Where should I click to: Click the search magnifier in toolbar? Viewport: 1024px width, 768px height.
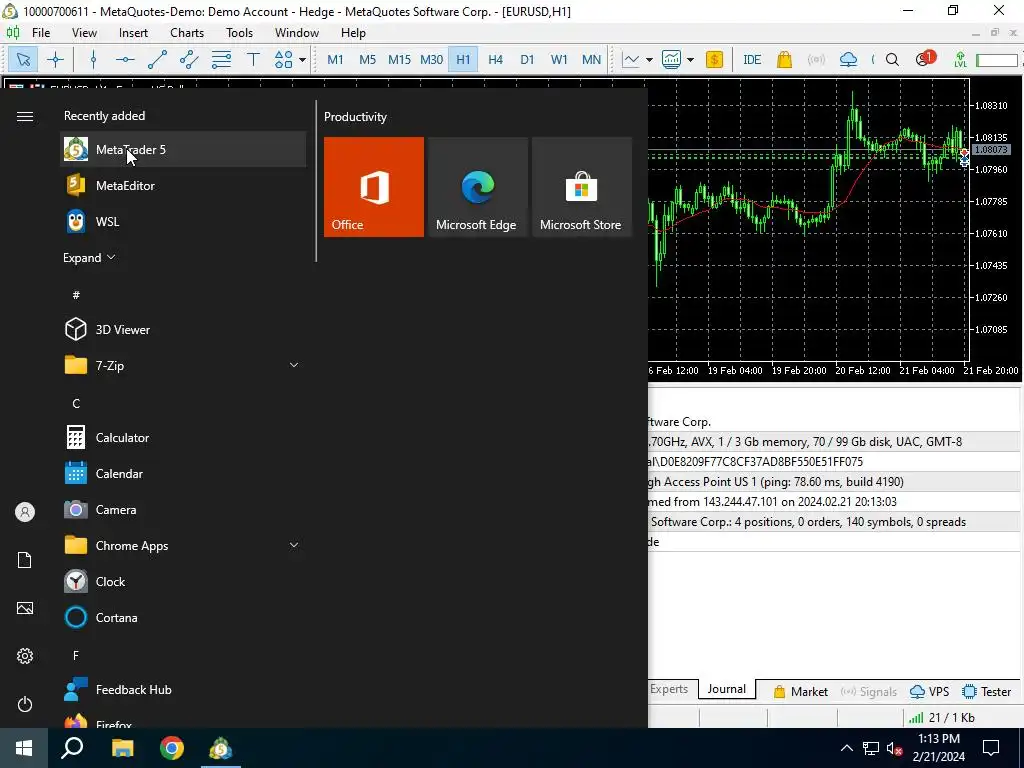click(892, 59)
